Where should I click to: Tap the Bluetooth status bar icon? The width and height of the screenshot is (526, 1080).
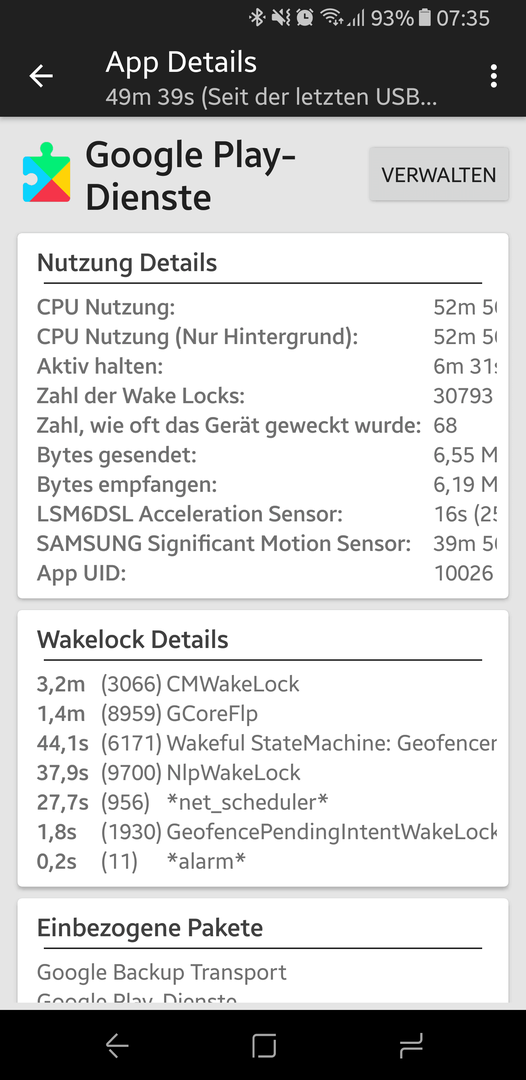(257, 18)
